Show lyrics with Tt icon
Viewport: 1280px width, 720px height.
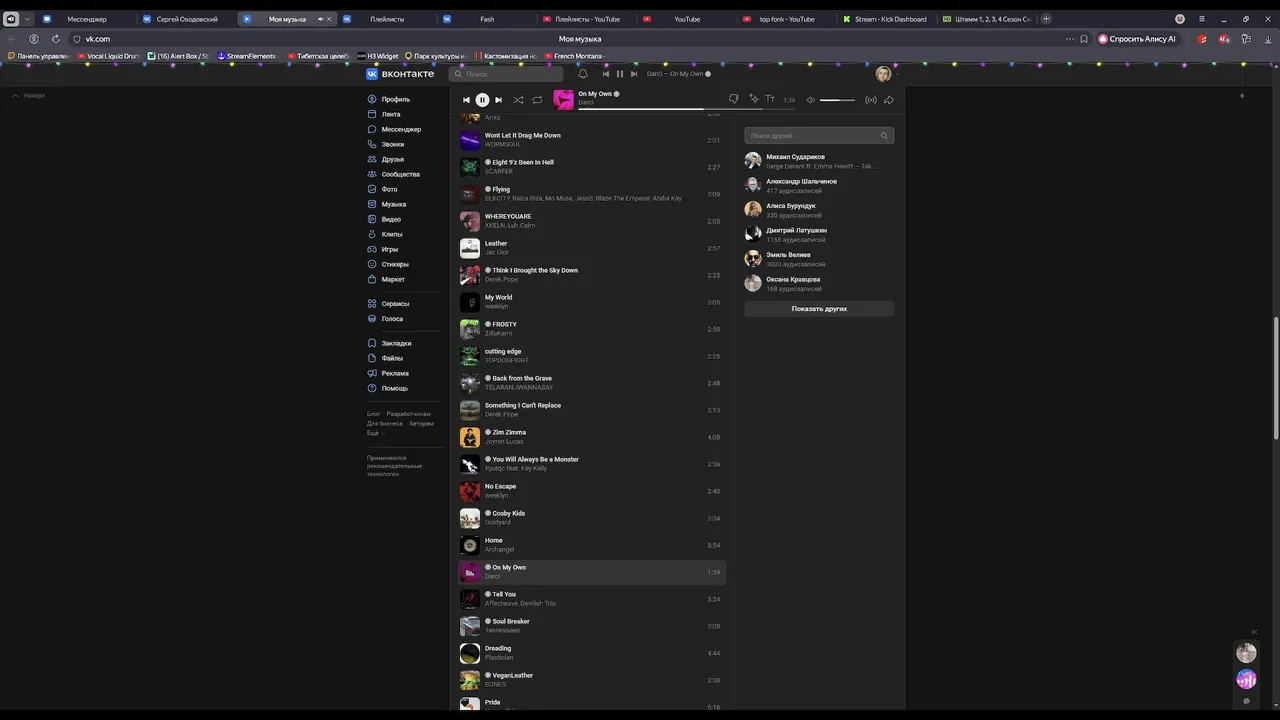pos(770,99)
